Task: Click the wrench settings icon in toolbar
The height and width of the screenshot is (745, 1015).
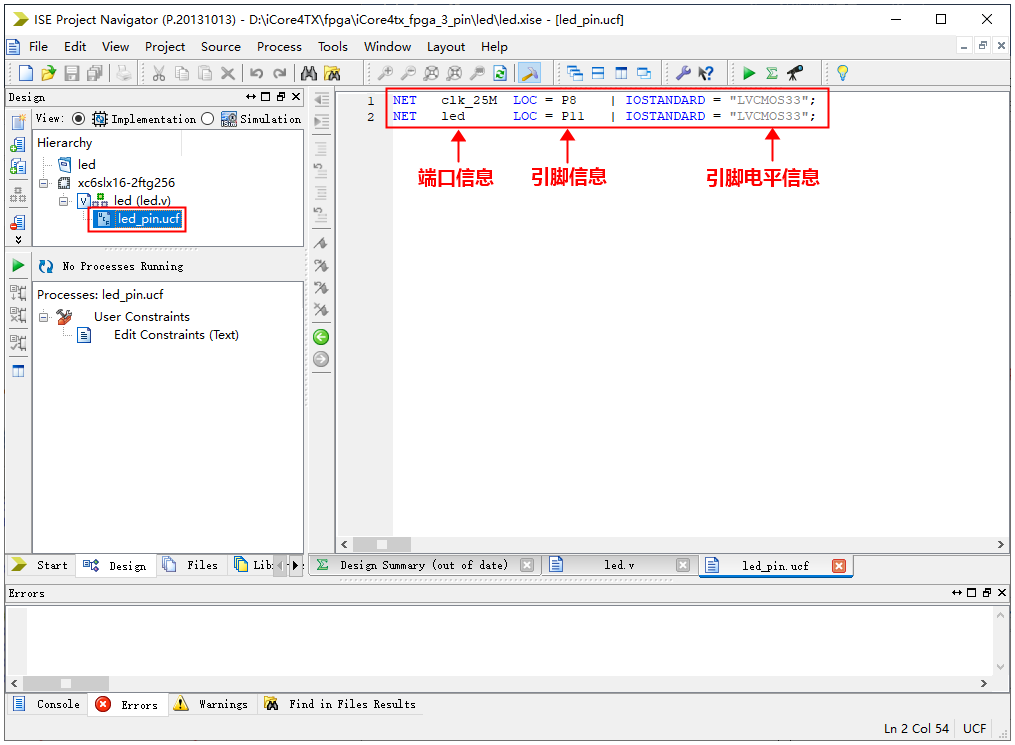Action: coord(684,73)
